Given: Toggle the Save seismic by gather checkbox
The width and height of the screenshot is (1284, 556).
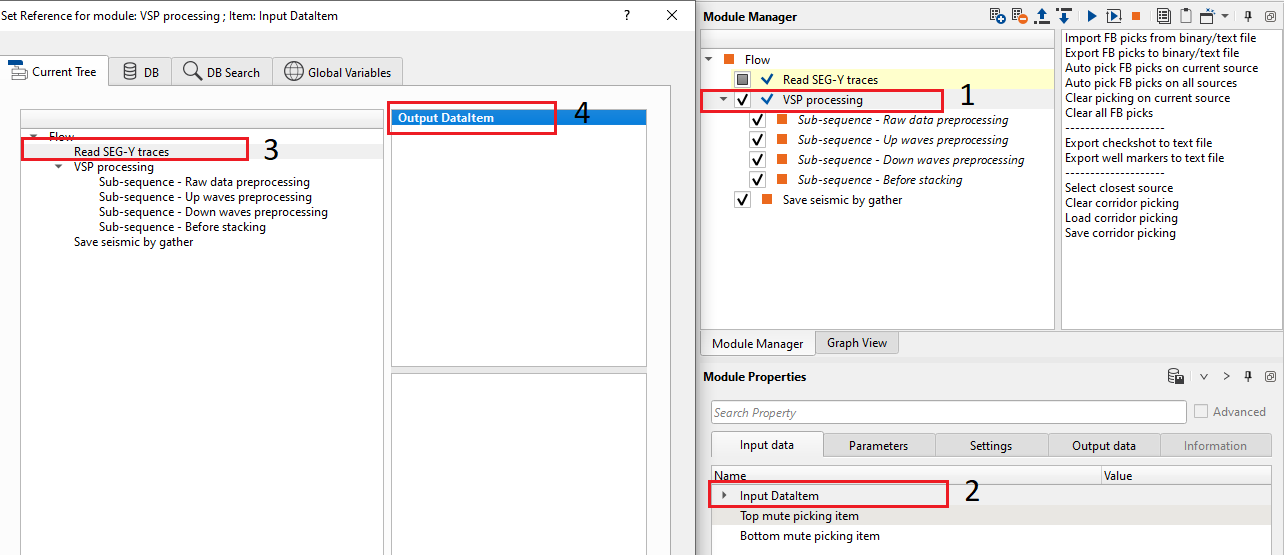Looking at the screenshot, I should (742, 200).
